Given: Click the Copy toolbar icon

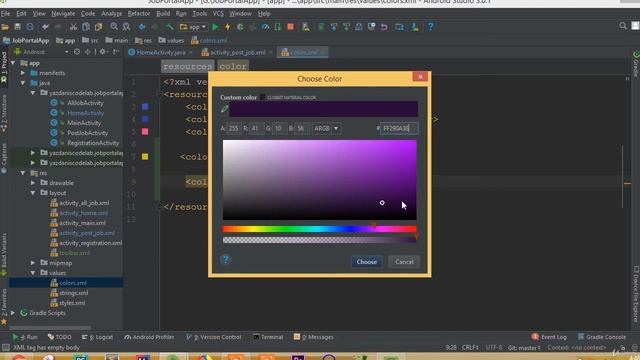Looking at the screenshot, I should 86,27.
